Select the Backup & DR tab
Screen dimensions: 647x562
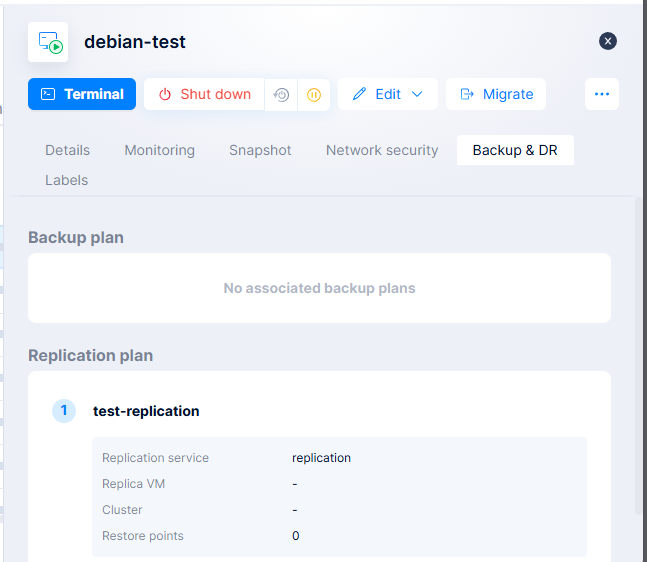pyautogui.click(x=515, y=150)
